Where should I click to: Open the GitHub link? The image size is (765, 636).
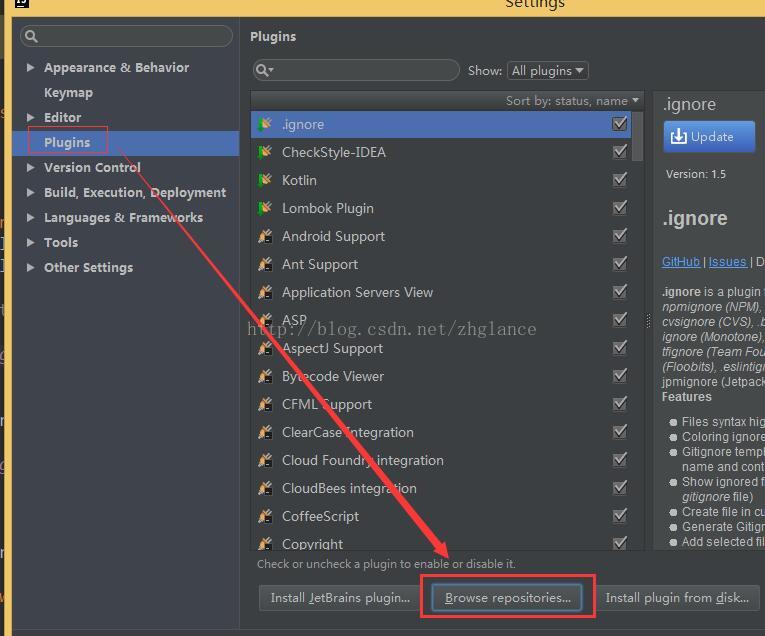681,262
